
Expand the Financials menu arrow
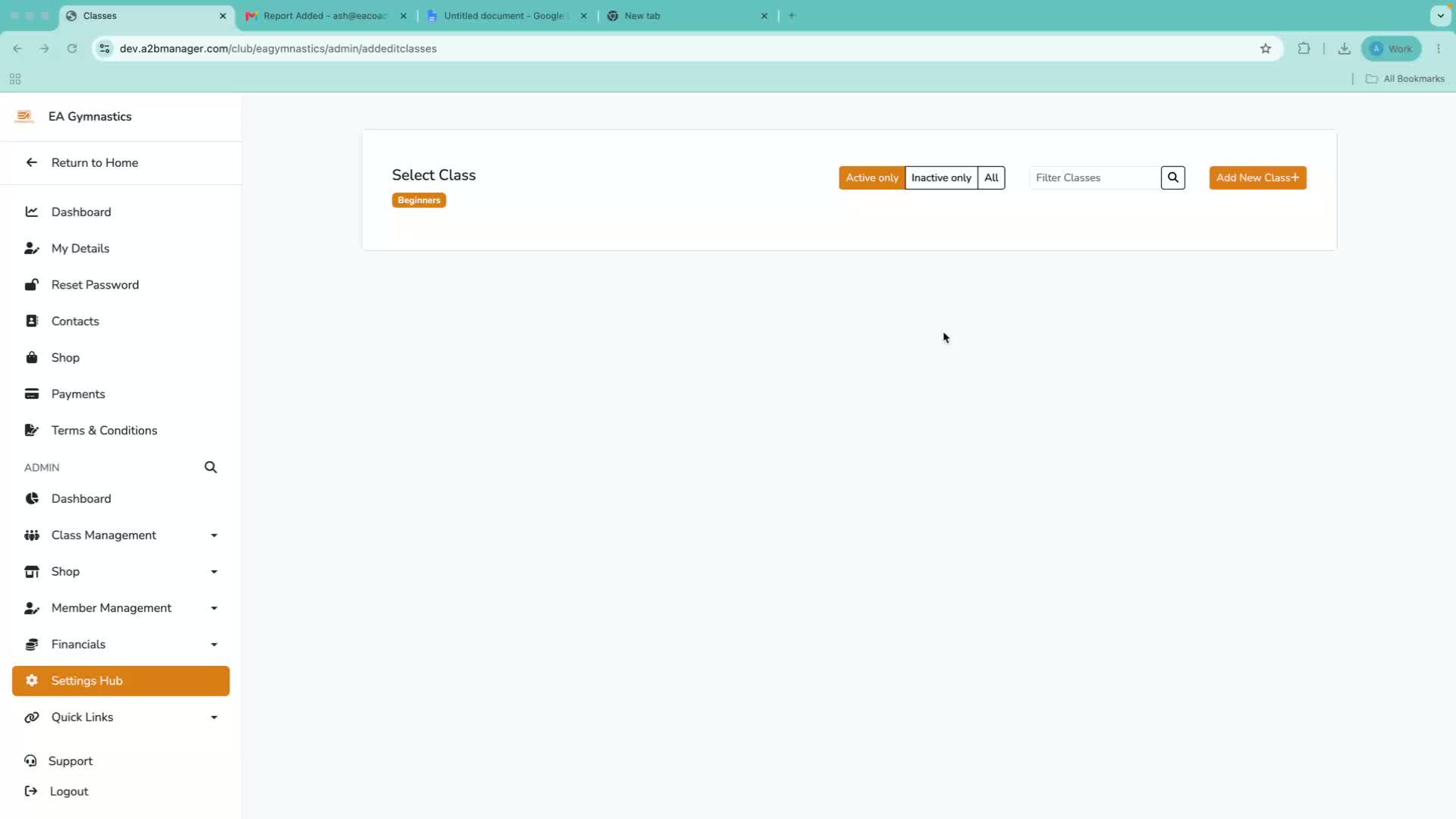214,645
